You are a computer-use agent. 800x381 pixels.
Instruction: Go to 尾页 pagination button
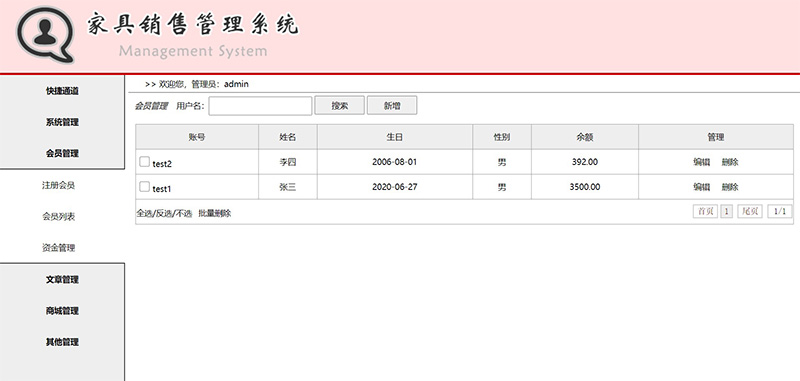[x=750, y=212]
